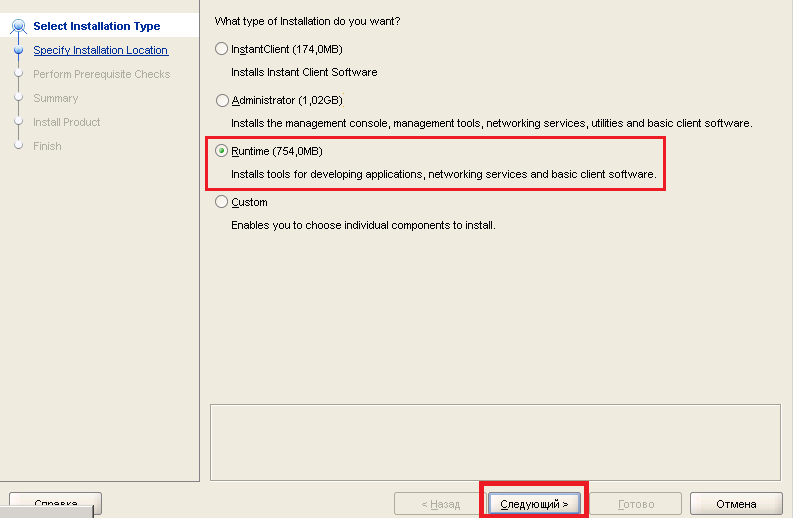Click the greyed-out < Назад (Back) button

coord(440,504)
